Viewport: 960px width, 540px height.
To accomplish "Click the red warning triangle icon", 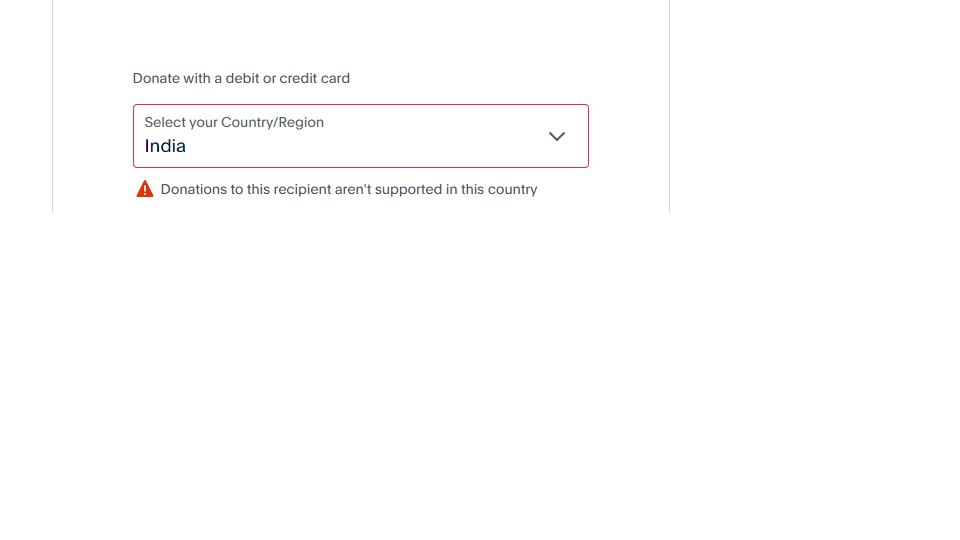I will [145, 189].
